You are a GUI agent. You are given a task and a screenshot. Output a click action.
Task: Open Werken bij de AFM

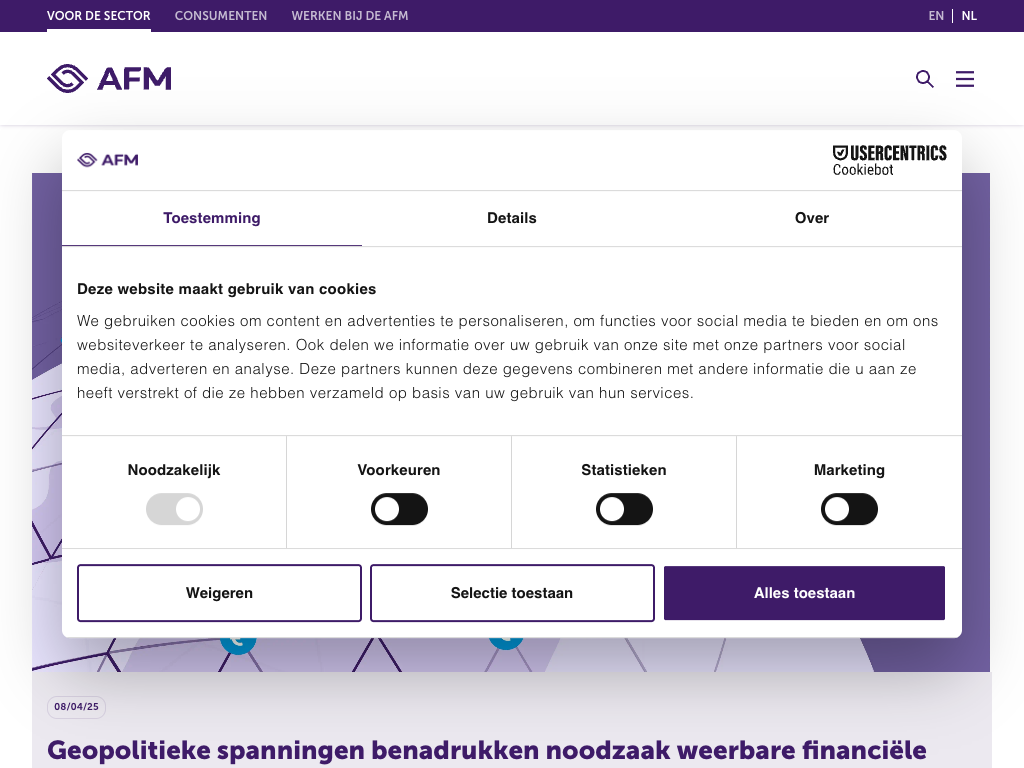[x=350, y=16]
